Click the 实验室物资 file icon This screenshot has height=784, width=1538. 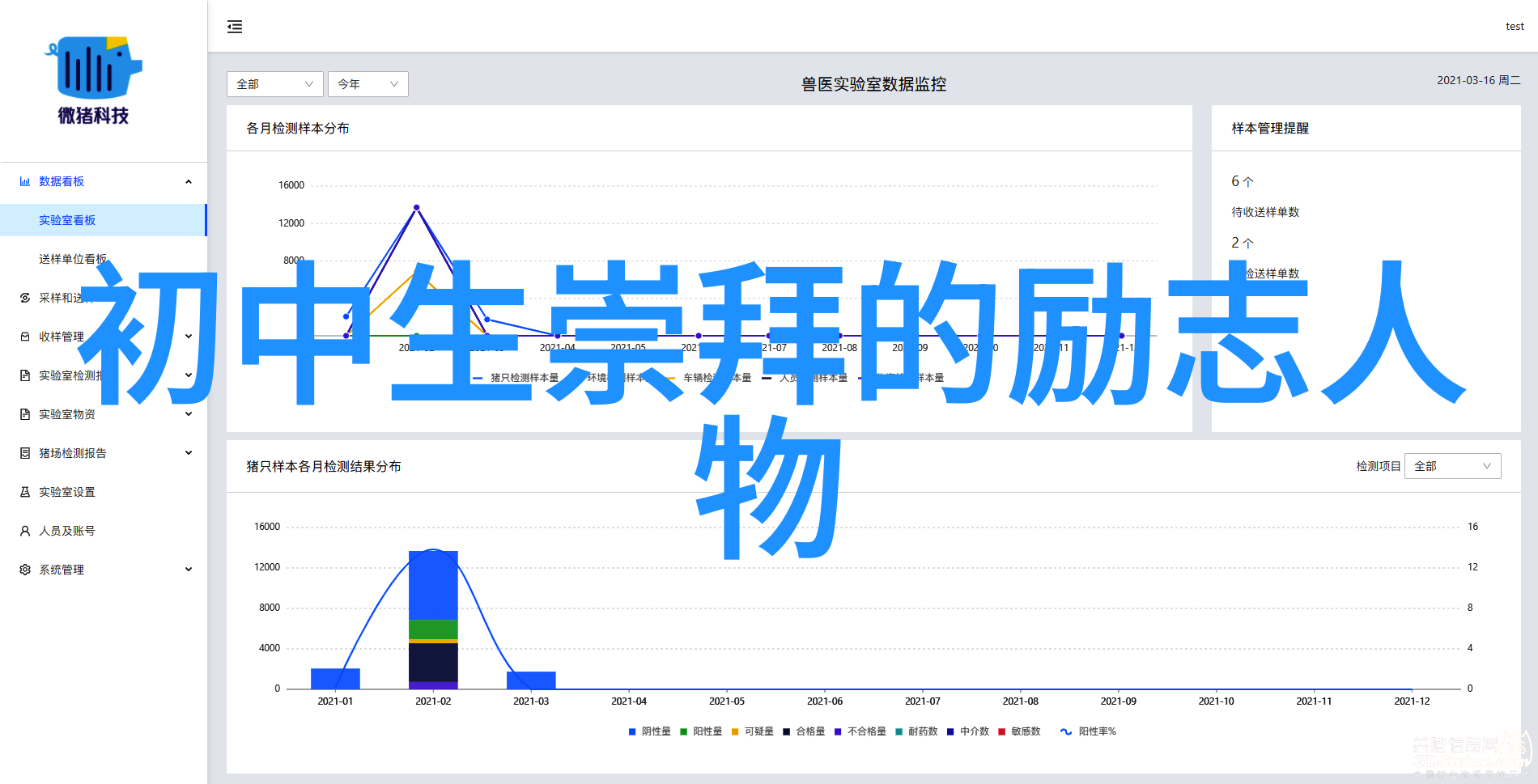coord(25,414)
